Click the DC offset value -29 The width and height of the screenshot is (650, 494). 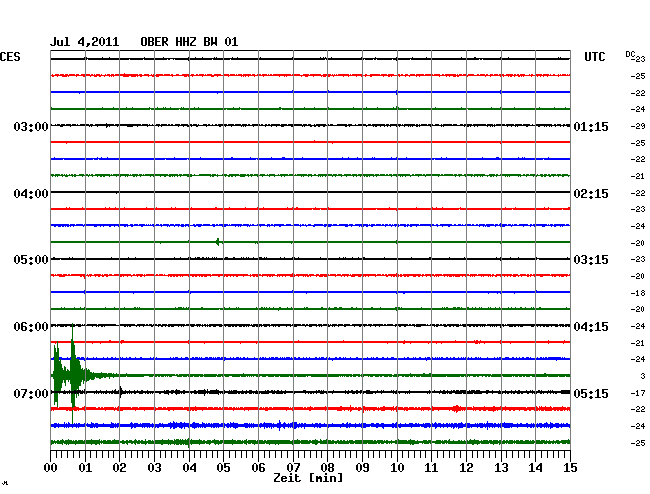638,126
